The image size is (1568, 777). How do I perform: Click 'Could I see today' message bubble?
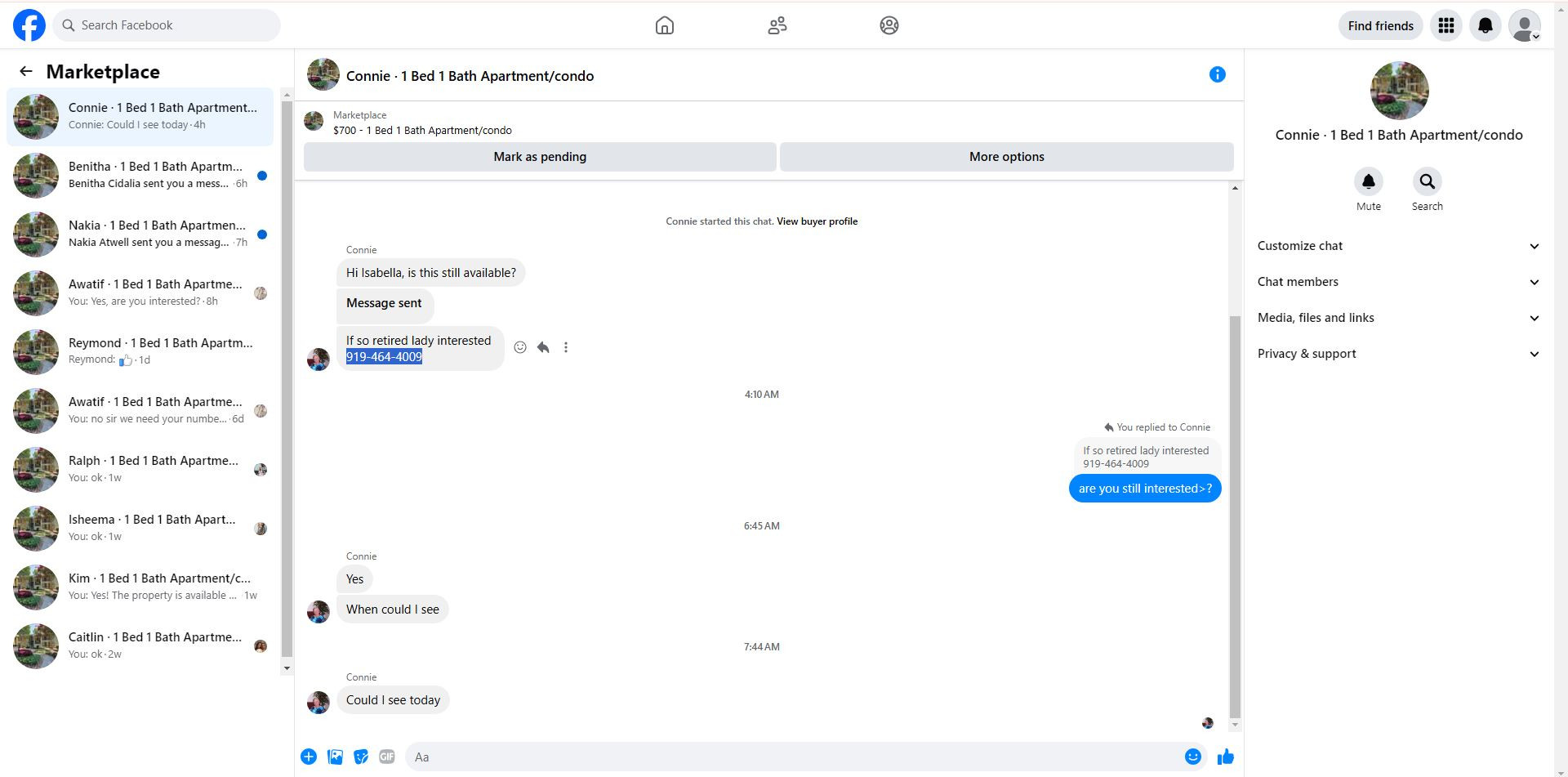tap(393, 700)
